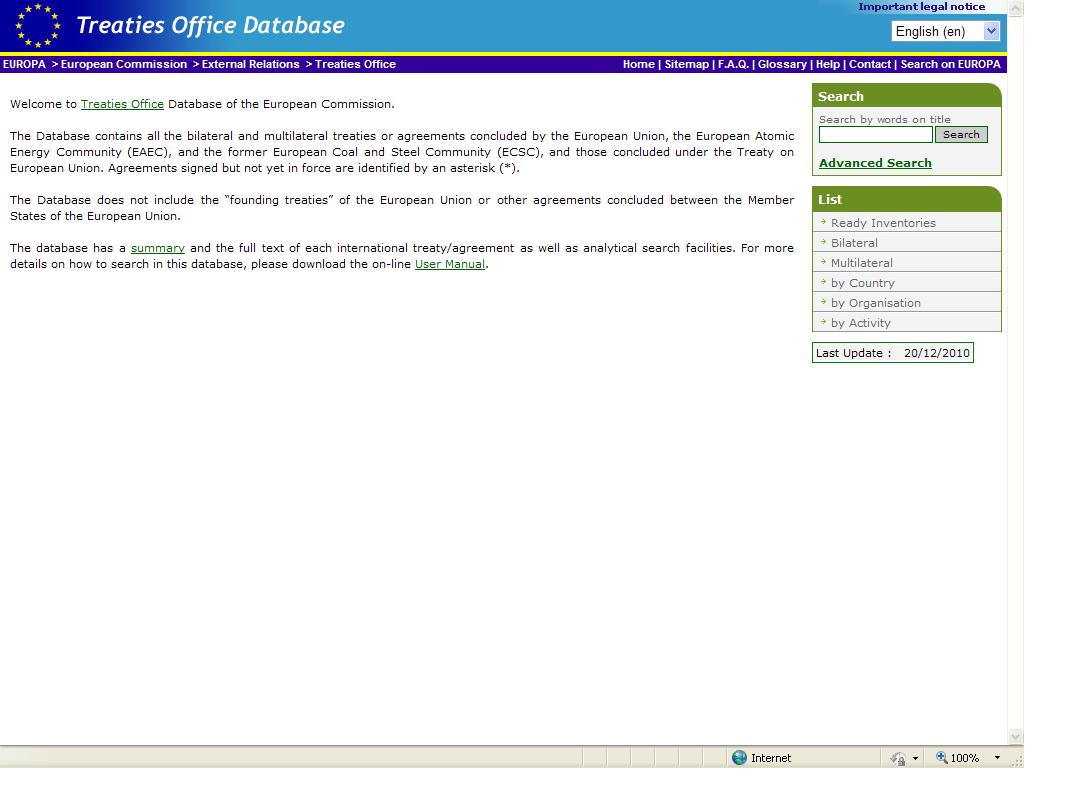The image size is (1080, 810).
Task: Click the Internet zone globe icon
Action: coord(739,758)
